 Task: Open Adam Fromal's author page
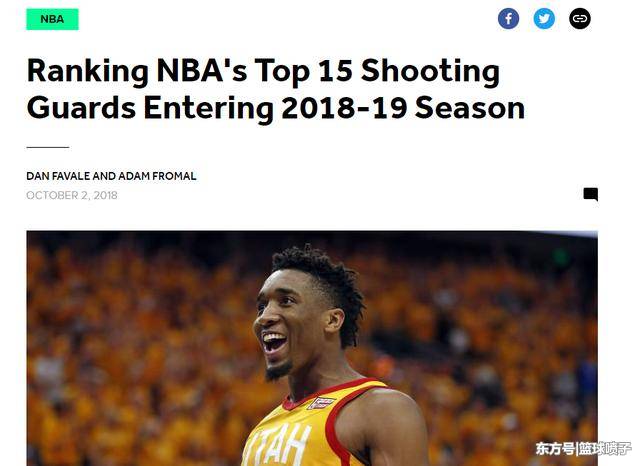(158, 176)
